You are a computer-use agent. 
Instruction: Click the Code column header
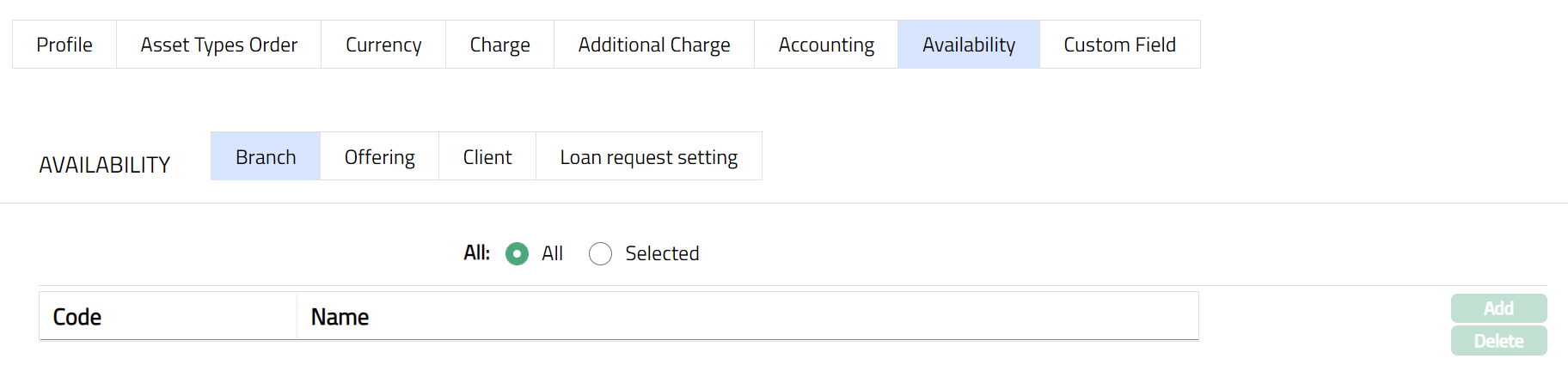77,317
